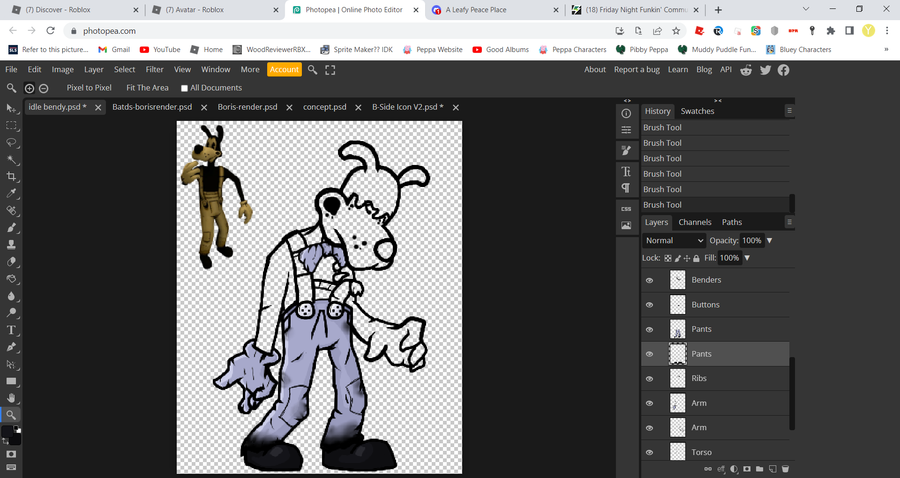
Task: Select the Spot Healing Brush tool
Action: [x=11, y=211]
